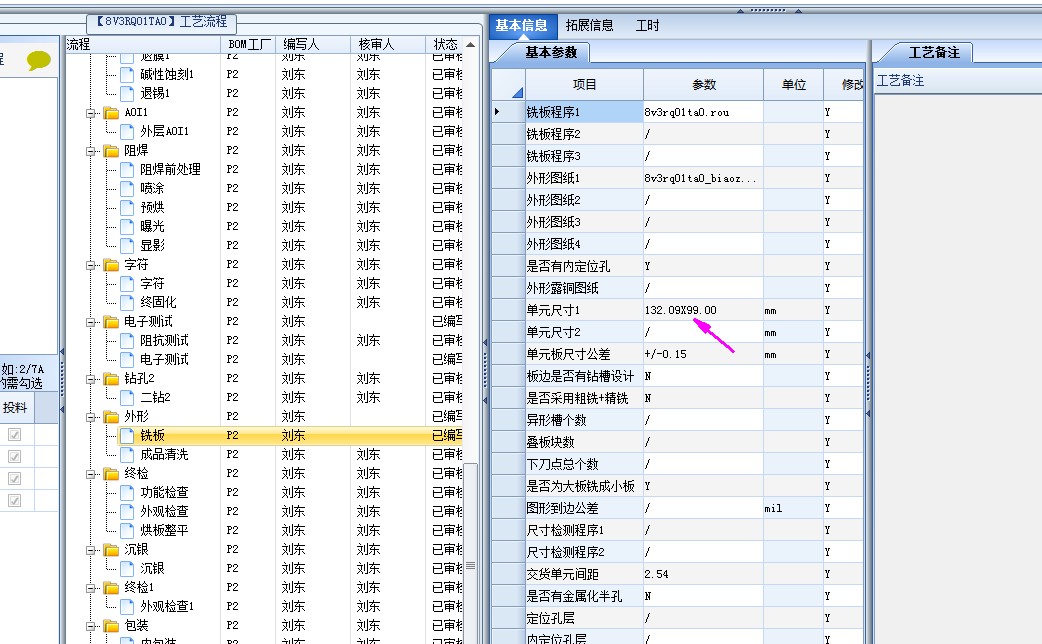Click the 单位 column header
Image resolution: width=1042 pixels, height=644 pixels.
pos(793,84)
